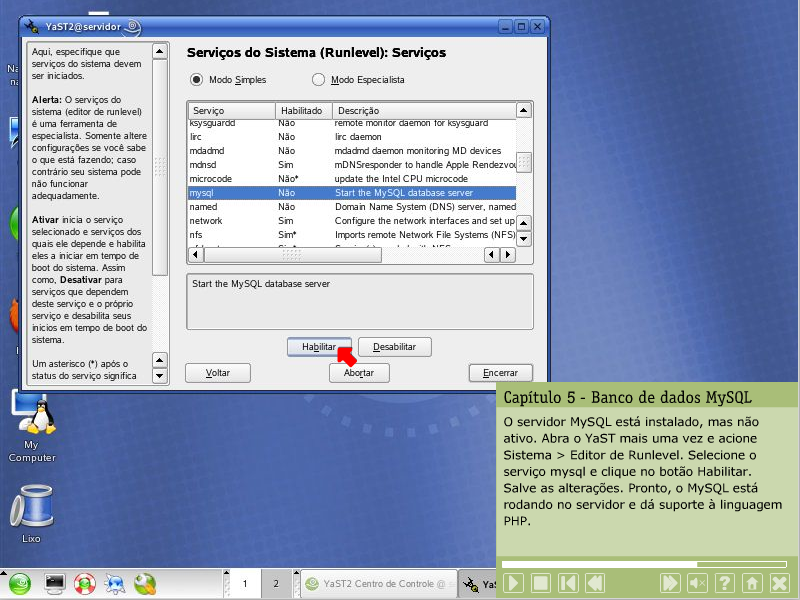Mute audio with the speaker icon
This screenshot has width=800, height=600.
(x=698, y=583)
